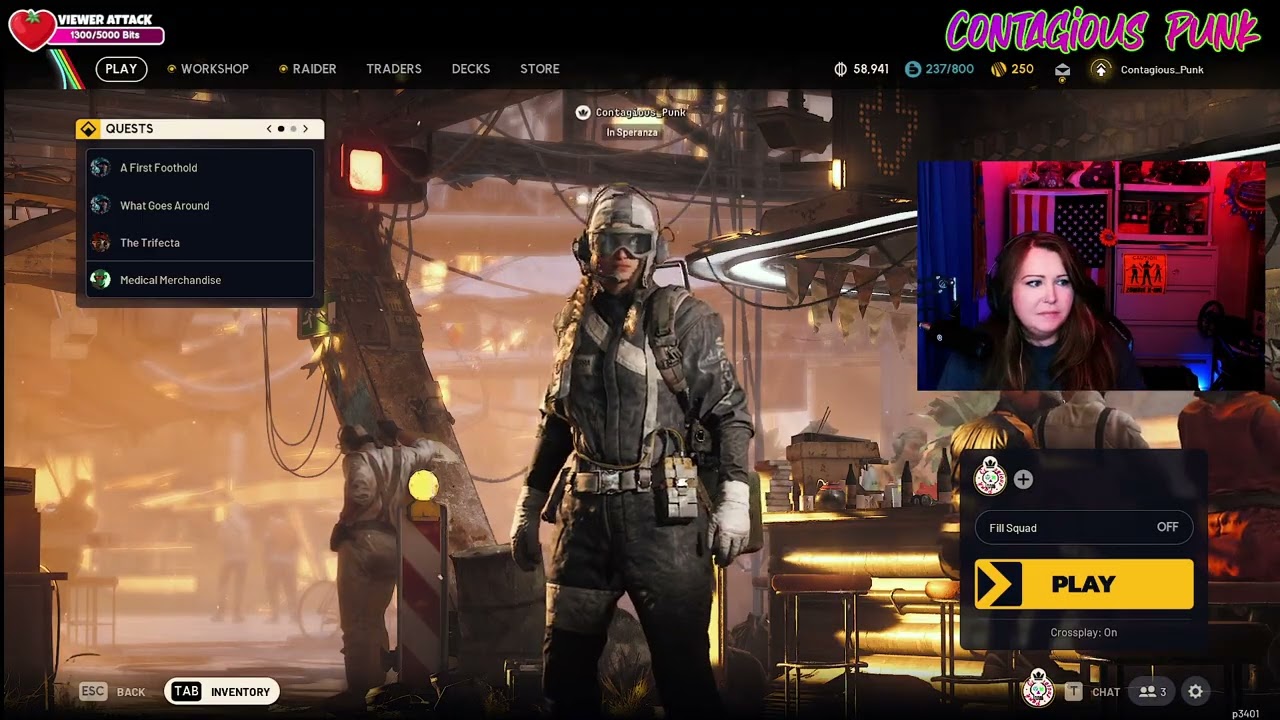Open the Chat button
Screen dimensions: 1280x720
[1106, 692]
